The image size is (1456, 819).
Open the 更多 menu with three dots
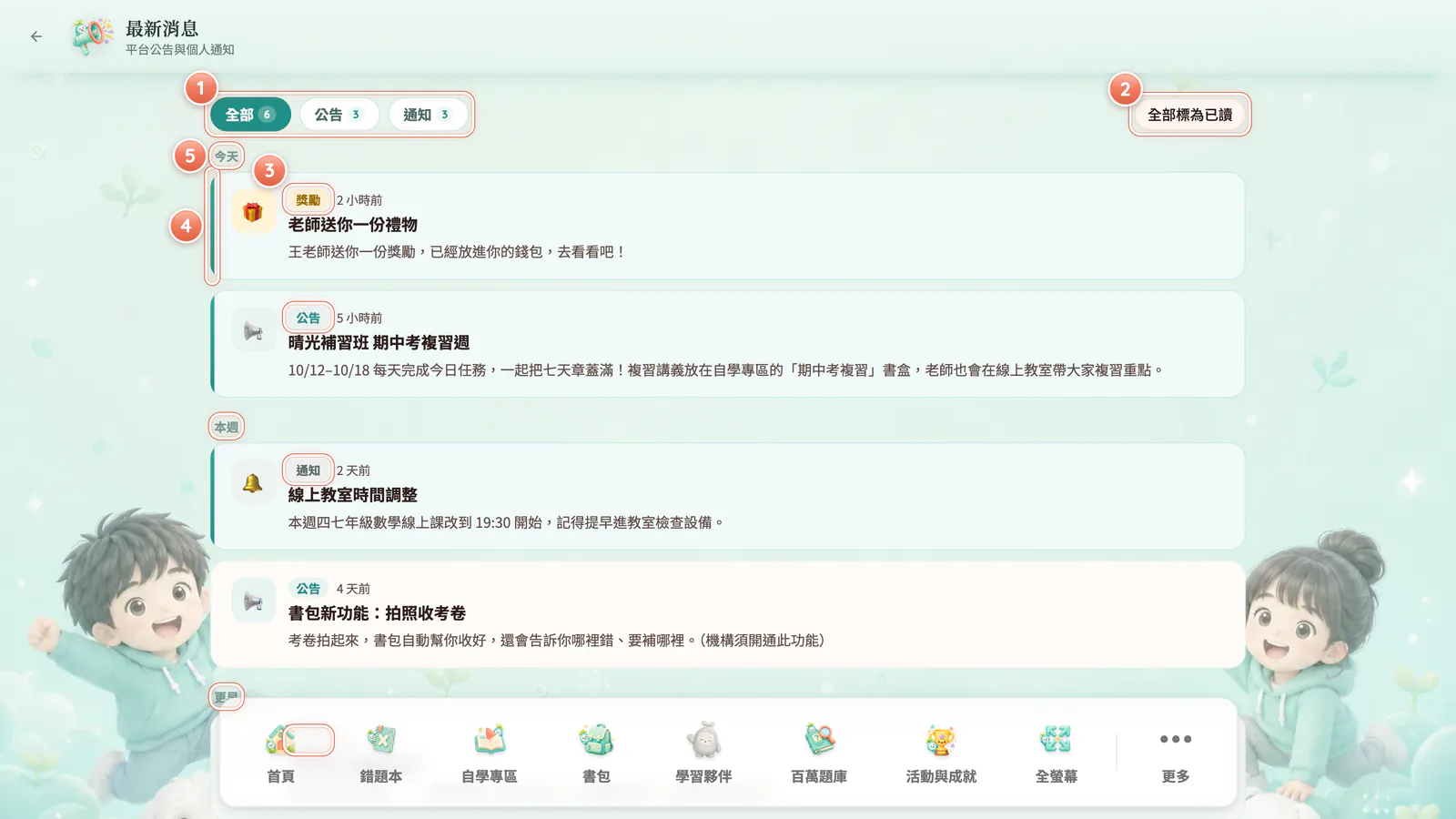coord(1176,753)
